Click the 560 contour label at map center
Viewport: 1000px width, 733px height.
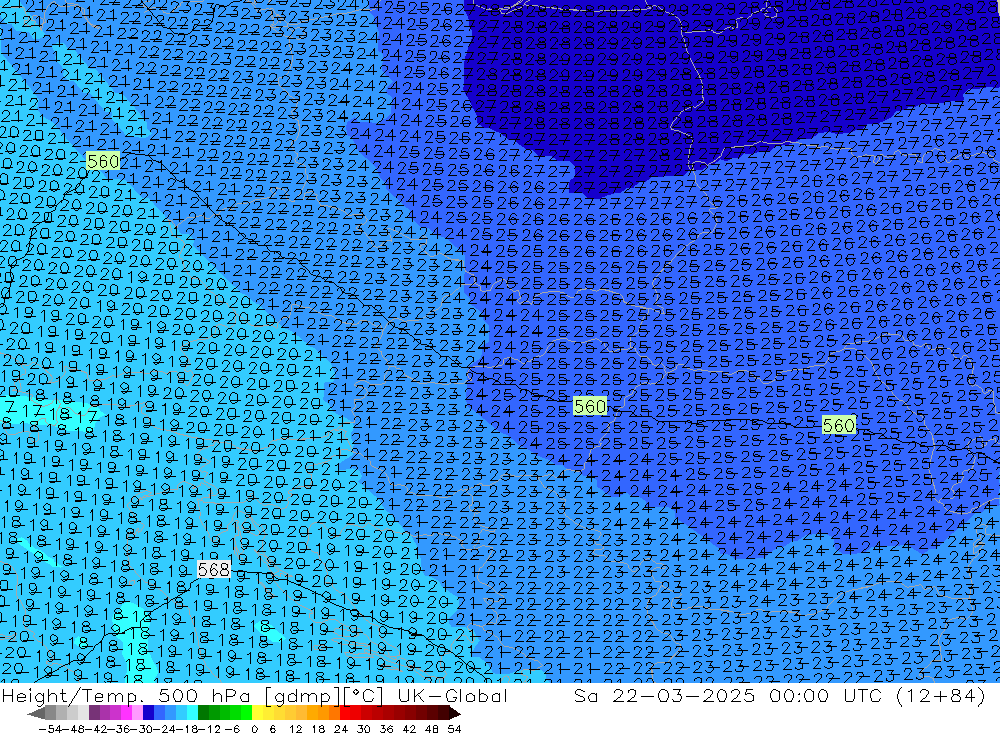(590, 406)
